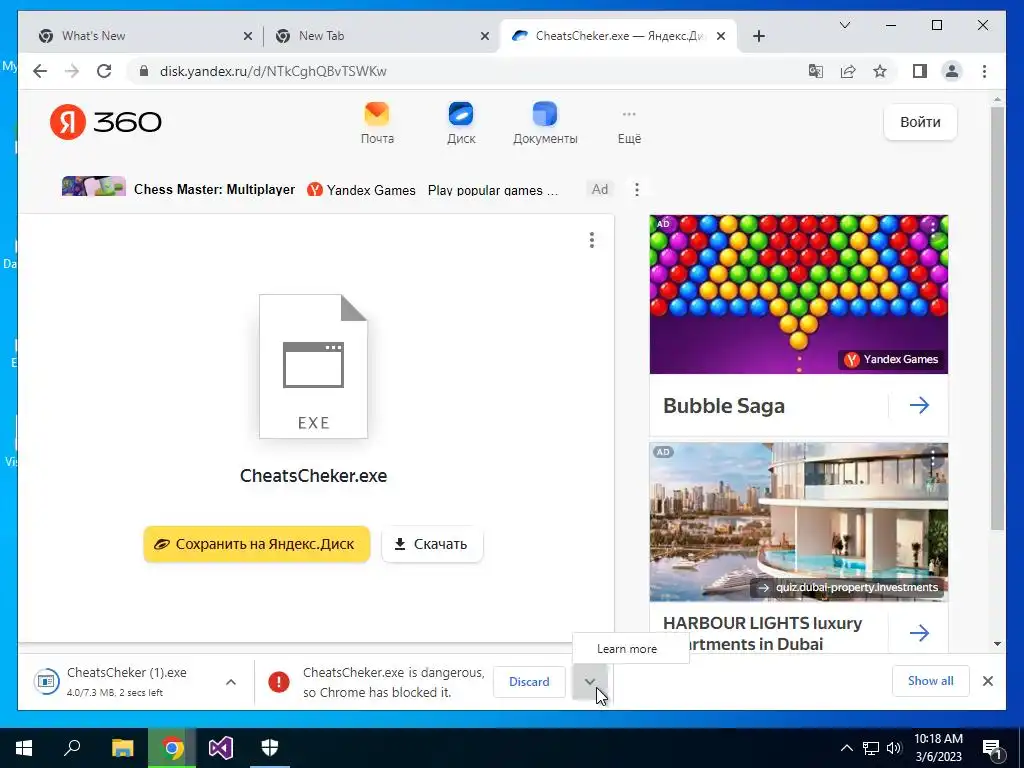
Task: Open Почта mail service
Action: coord(377,123)
